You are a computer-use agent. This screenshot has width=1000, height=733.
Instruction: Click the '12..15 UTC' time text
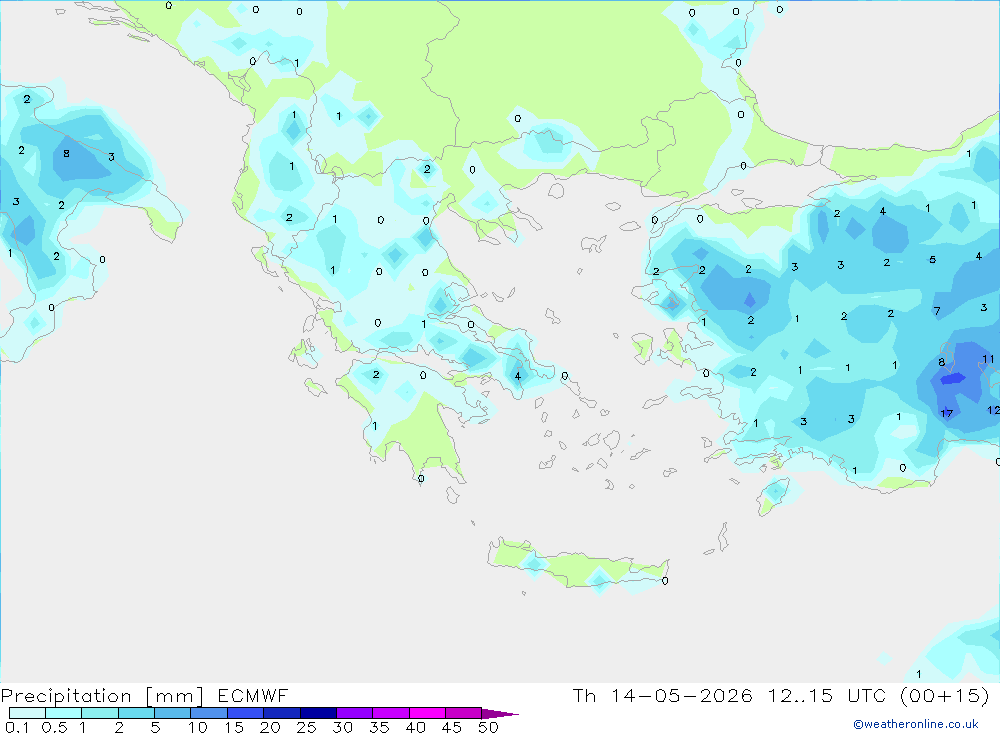(x=828, y=695)
